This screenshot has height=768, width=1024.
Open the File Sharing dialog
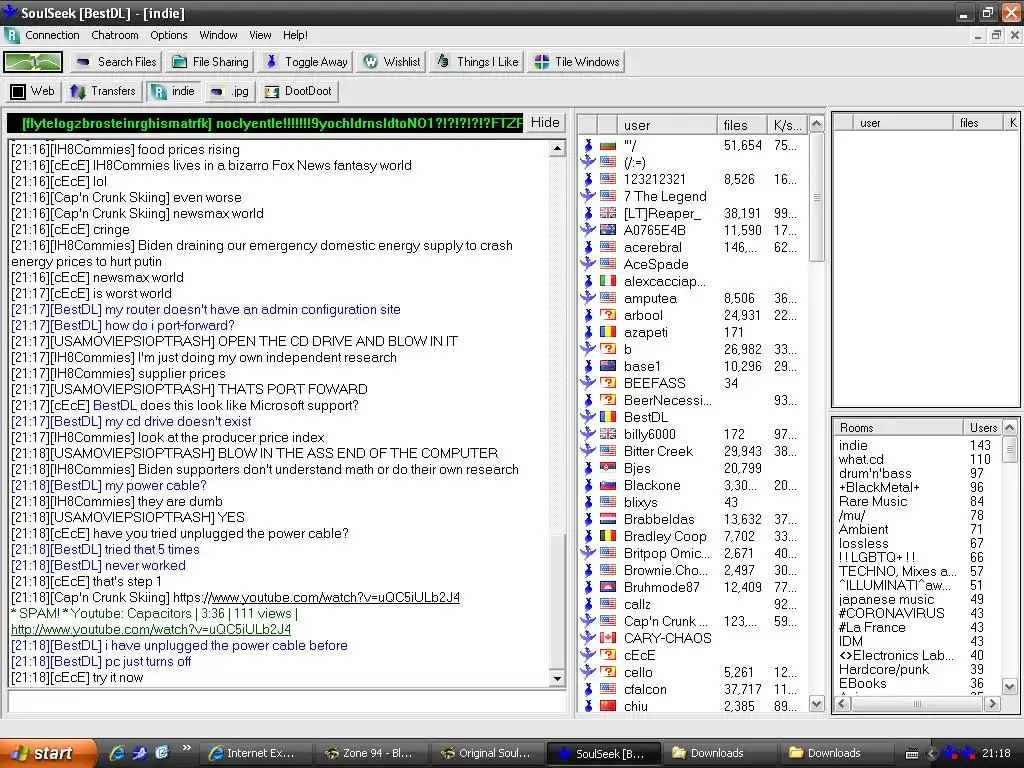tap(210, 62)
